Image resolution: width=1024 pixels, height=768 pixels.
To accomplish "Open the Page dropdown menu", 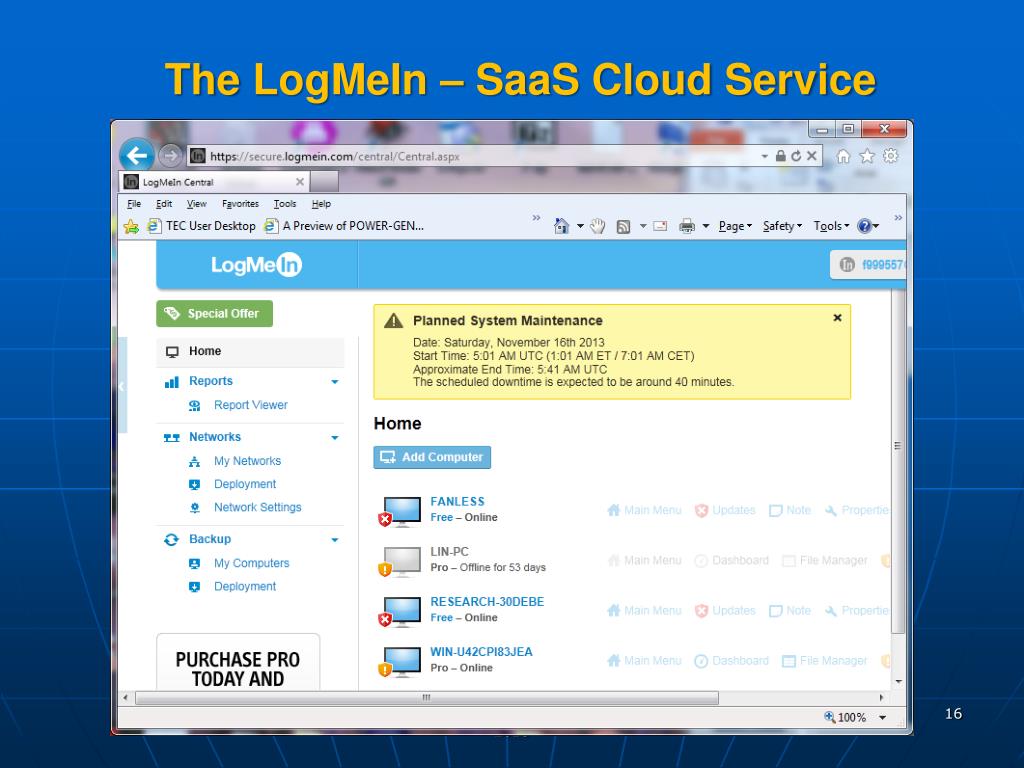I will pos(735,226).
